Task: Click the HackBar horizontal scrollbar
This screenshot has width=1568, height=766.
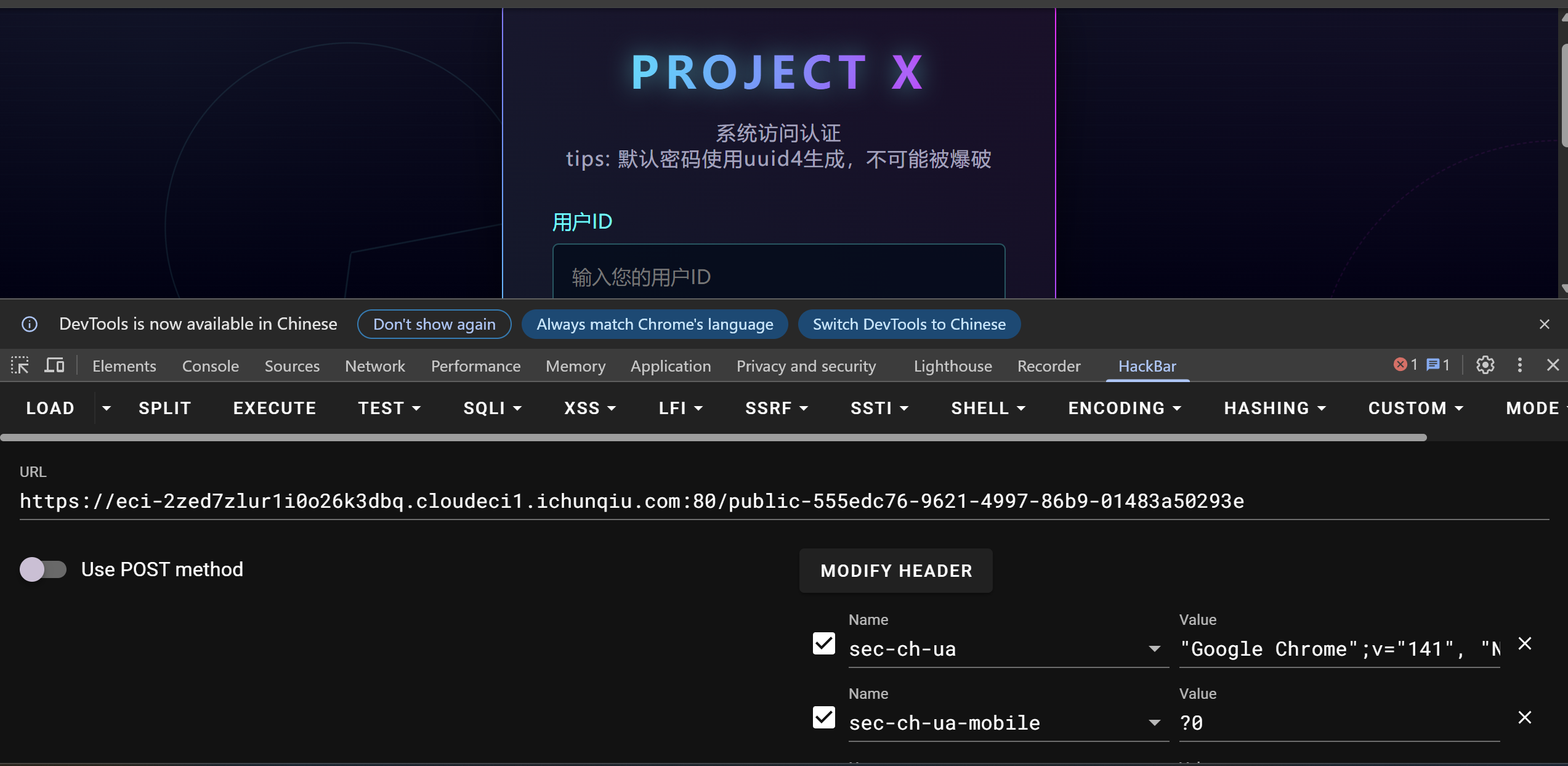Action: (x=713, y=438)
